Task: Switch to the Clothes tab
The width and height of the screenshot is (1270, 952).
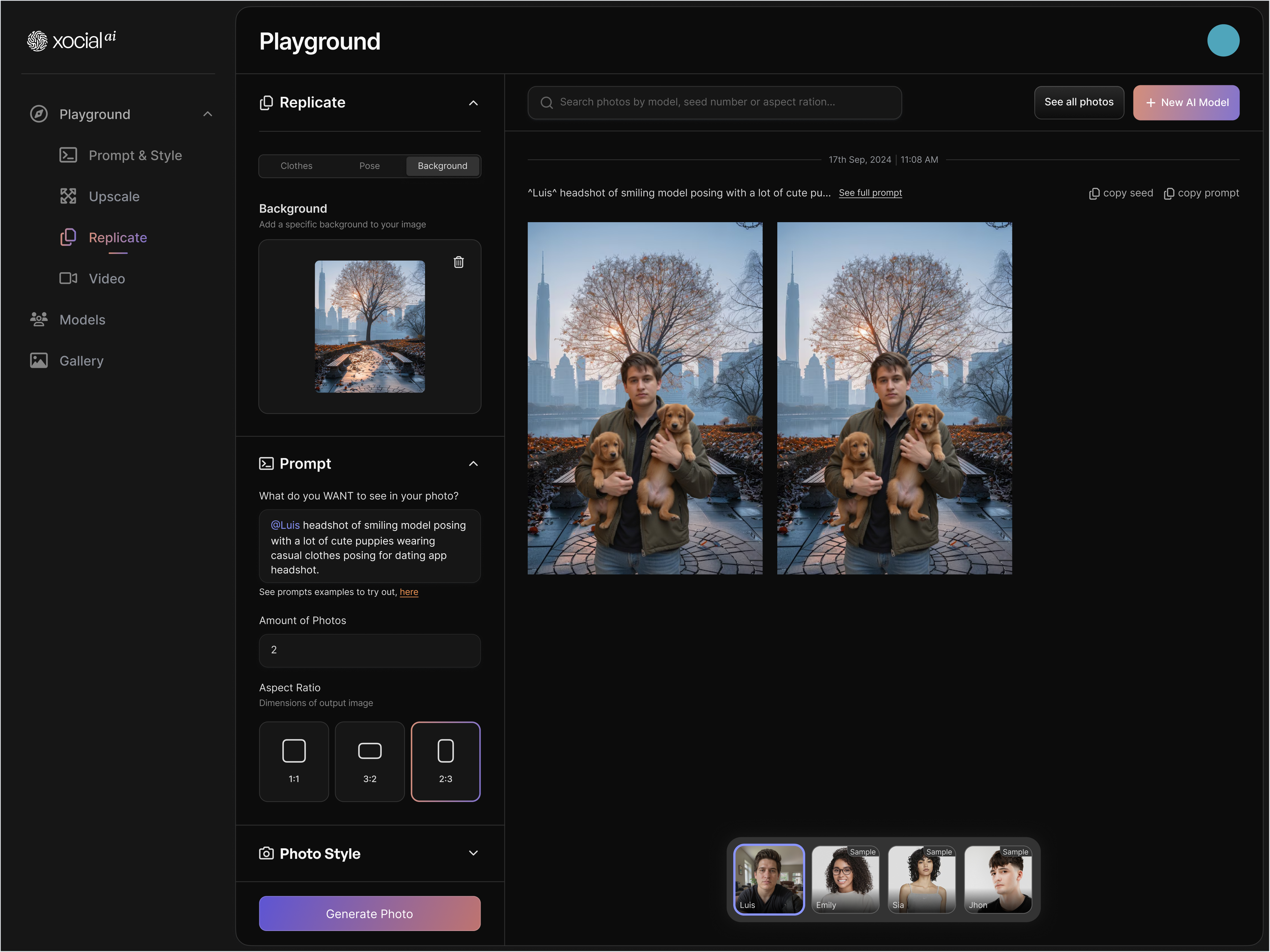Action: tap(296, 166)
